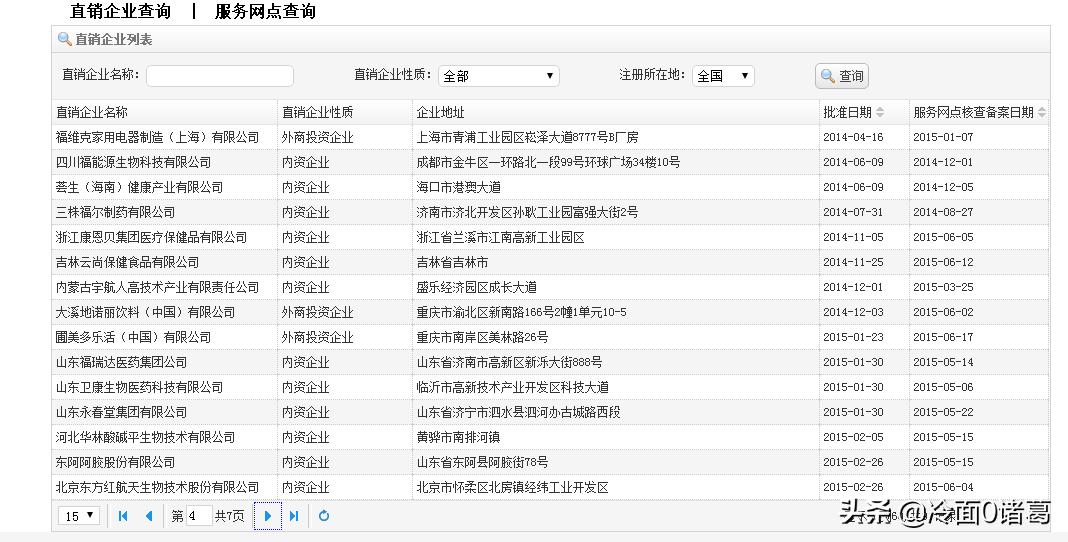Viewport: 1068px width, 542px height.
Task: Select row 福维克家用电器制造（上海）有限公司
Action: point(550,137)
